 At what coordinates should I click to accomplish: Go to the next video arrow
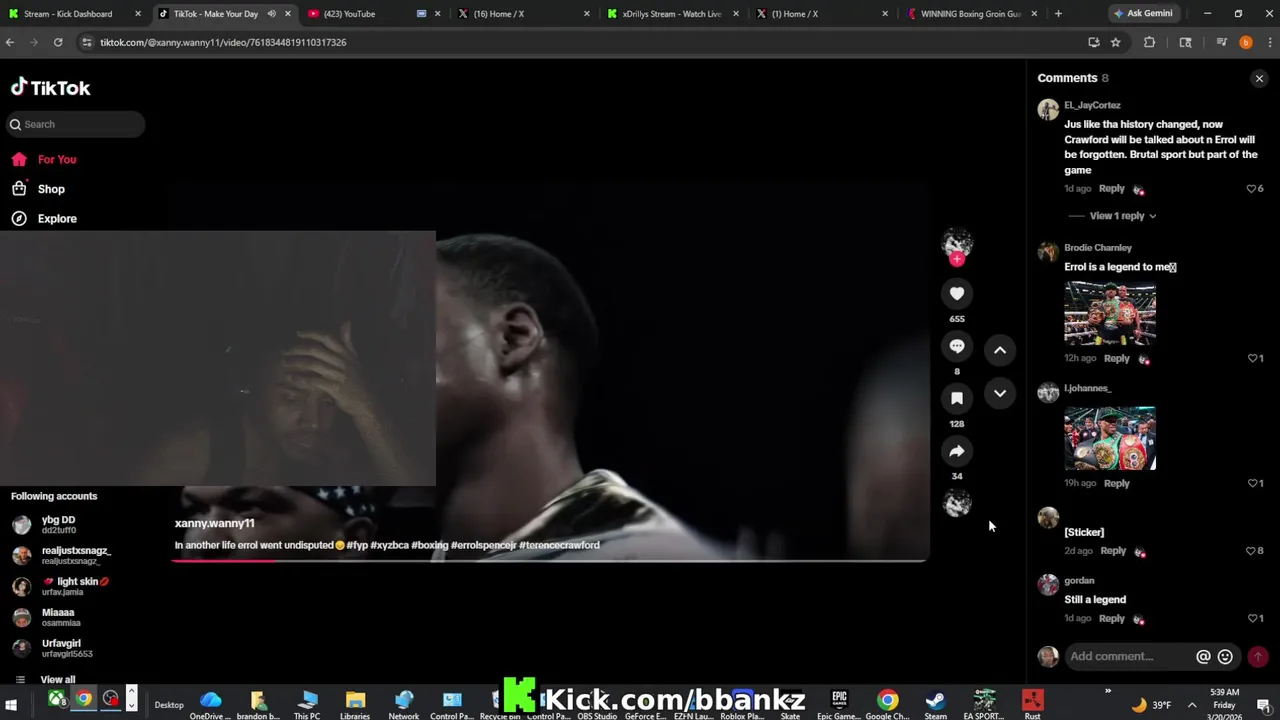point(1000,393)
